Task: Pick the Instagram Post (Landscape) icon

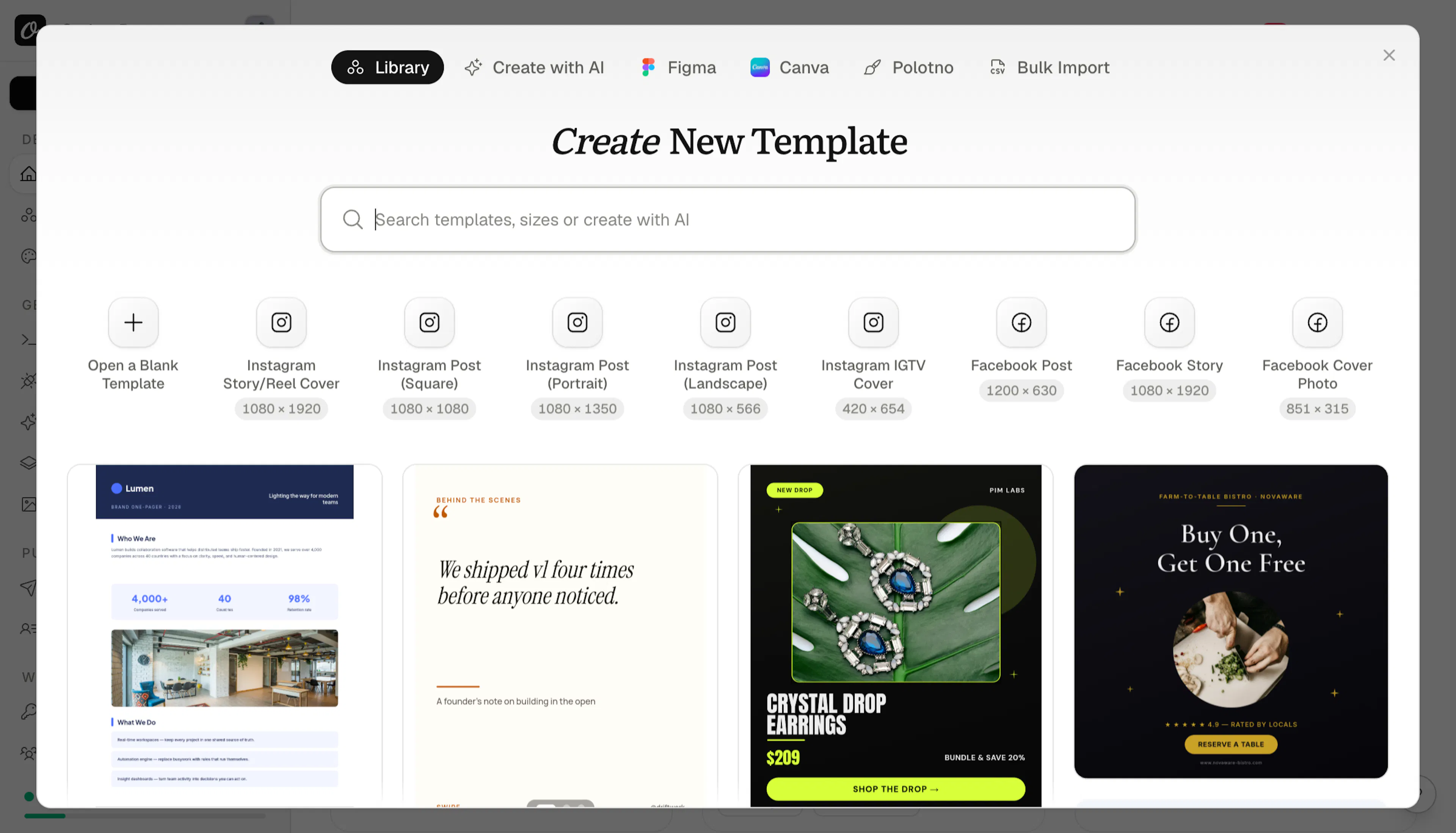Action: [x=726, y=323]
